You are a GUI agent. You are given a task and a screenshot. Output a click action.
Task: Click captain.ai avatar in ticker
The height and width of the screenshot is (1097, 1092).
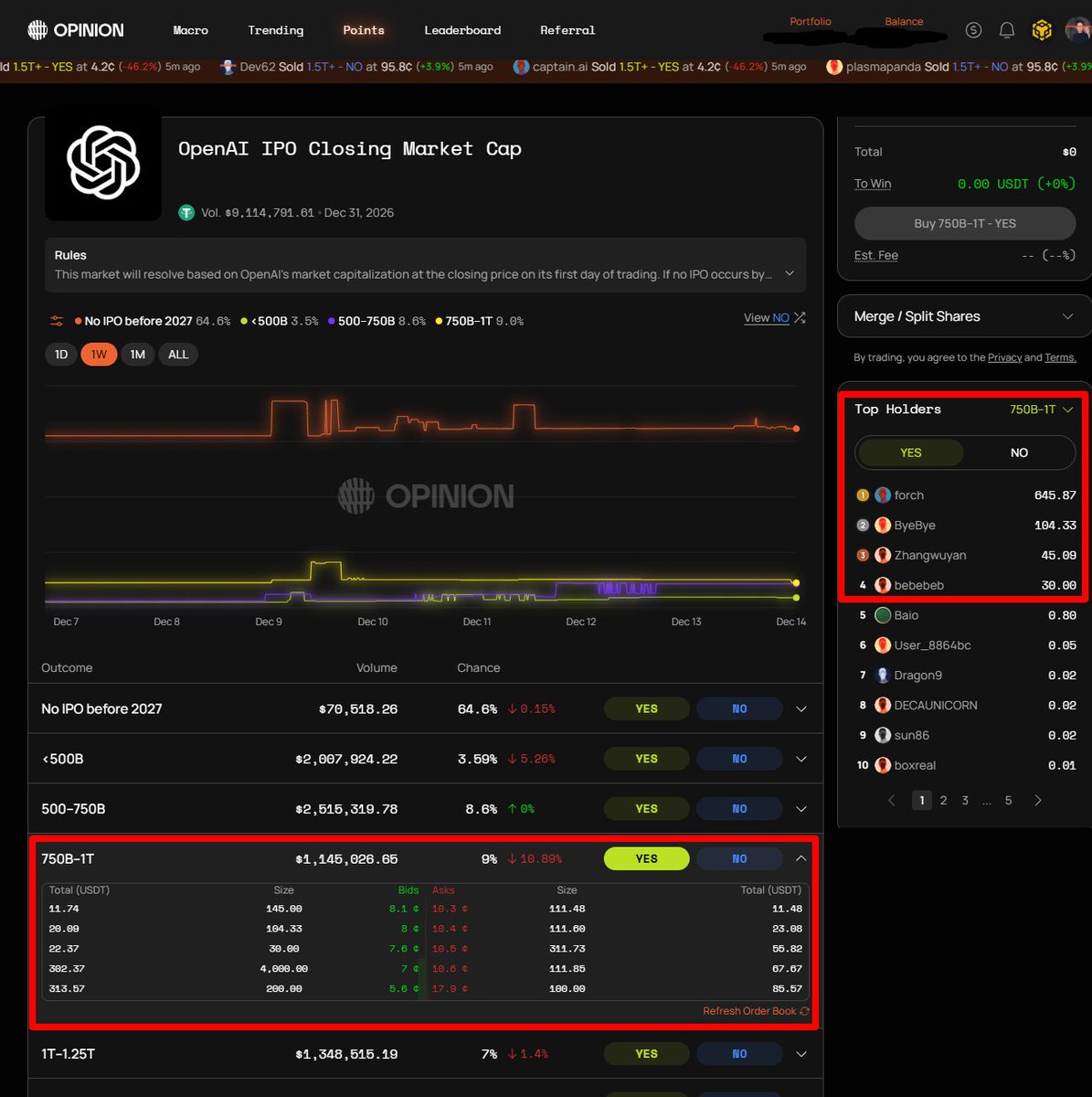522,67
